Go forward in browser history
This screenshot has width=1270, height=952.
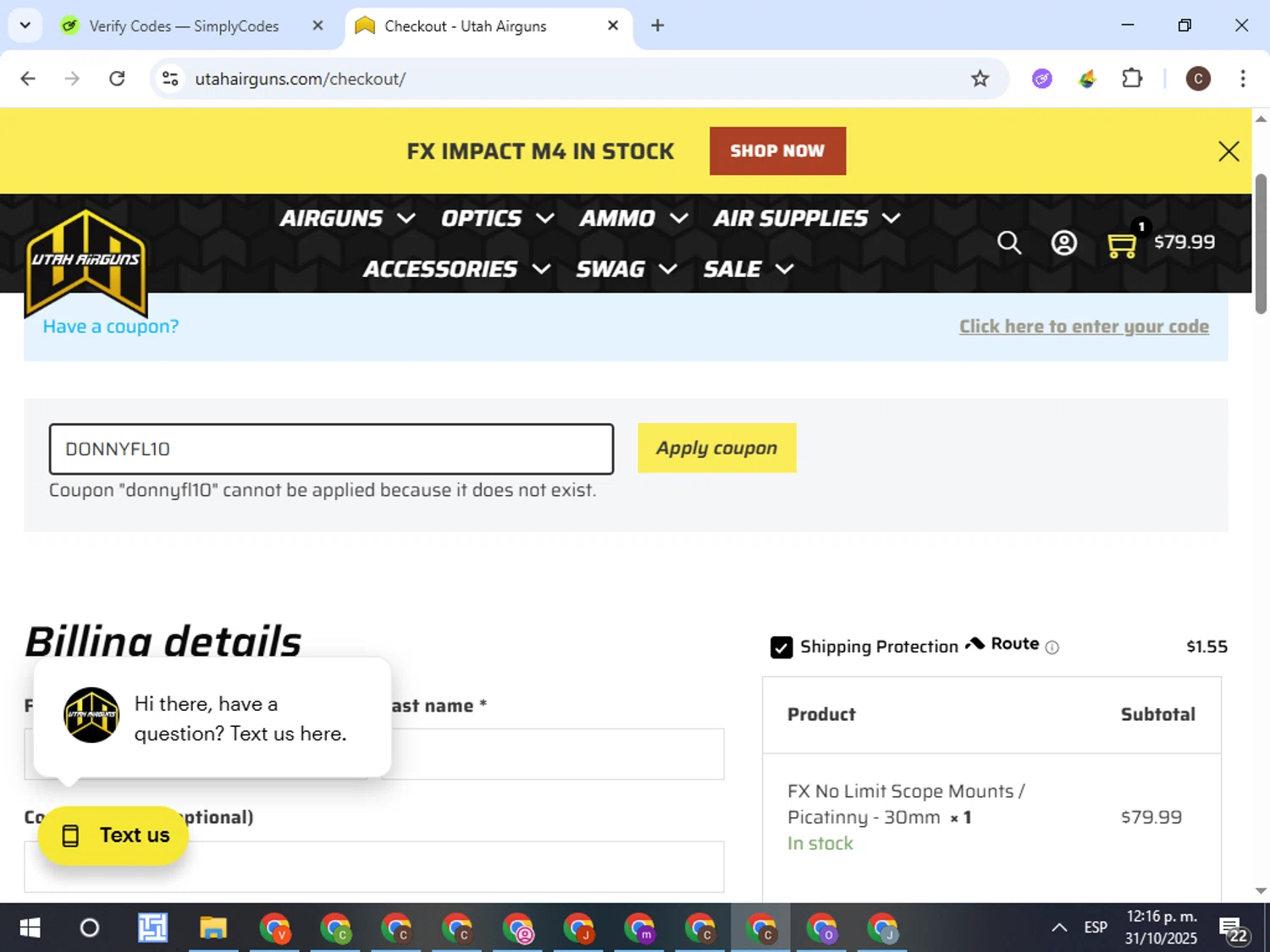tap(72, 79)
